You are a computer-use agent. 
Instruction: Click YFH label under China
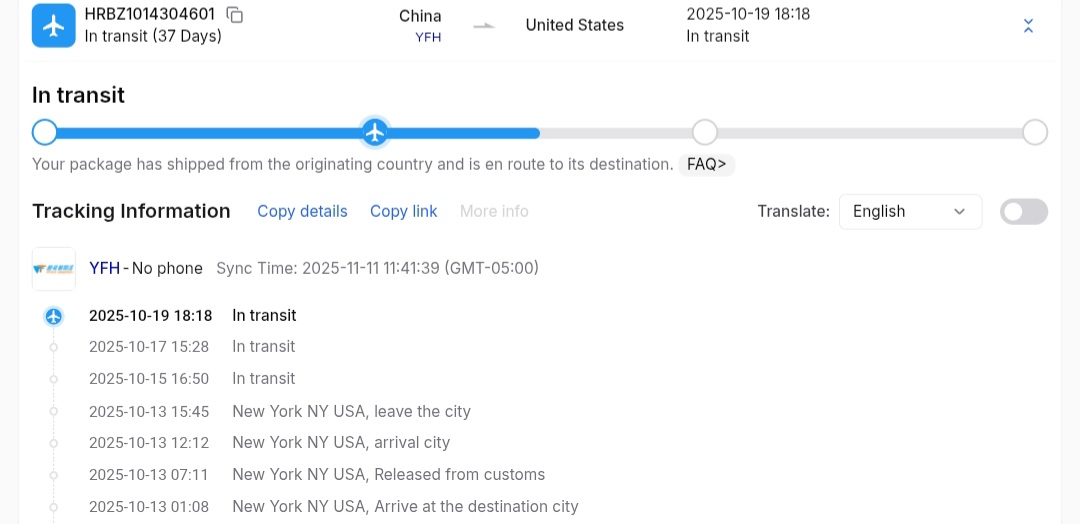click(x=428, y=37)
